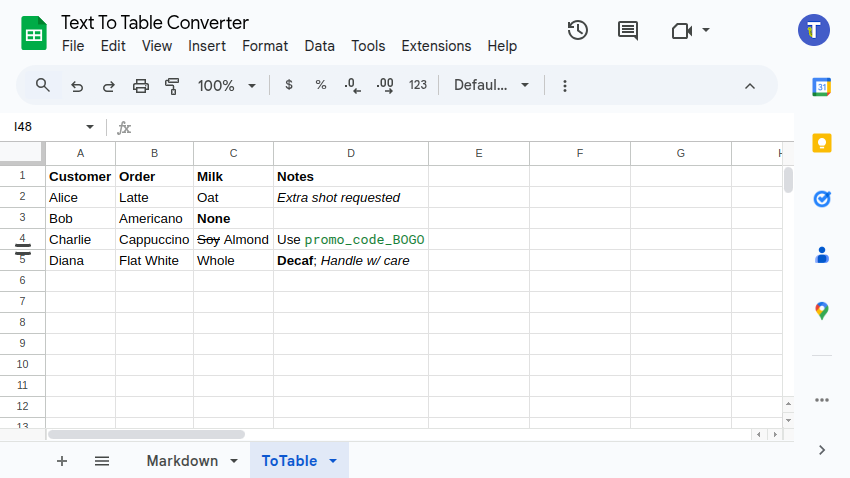Select the ToTable sheet tab
The height and width of the screenshot is (478, 850).
coord(289,461)
